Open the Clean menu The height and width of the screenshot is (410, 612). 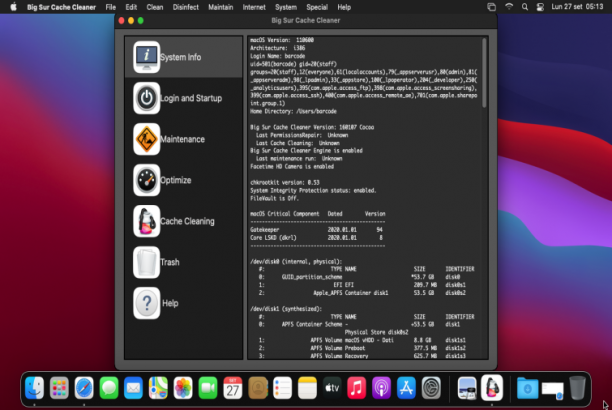pos(155,7)
